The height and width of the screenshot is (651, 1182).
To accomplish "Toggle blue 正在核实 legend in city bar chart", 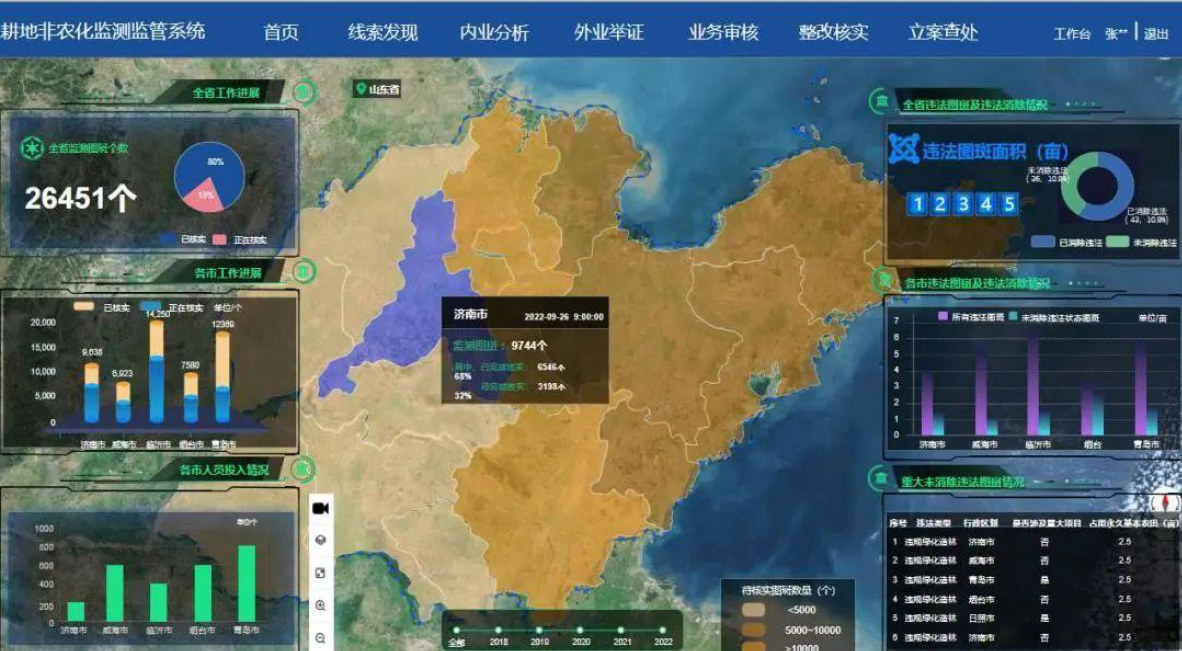I will (x=171, y=307).
